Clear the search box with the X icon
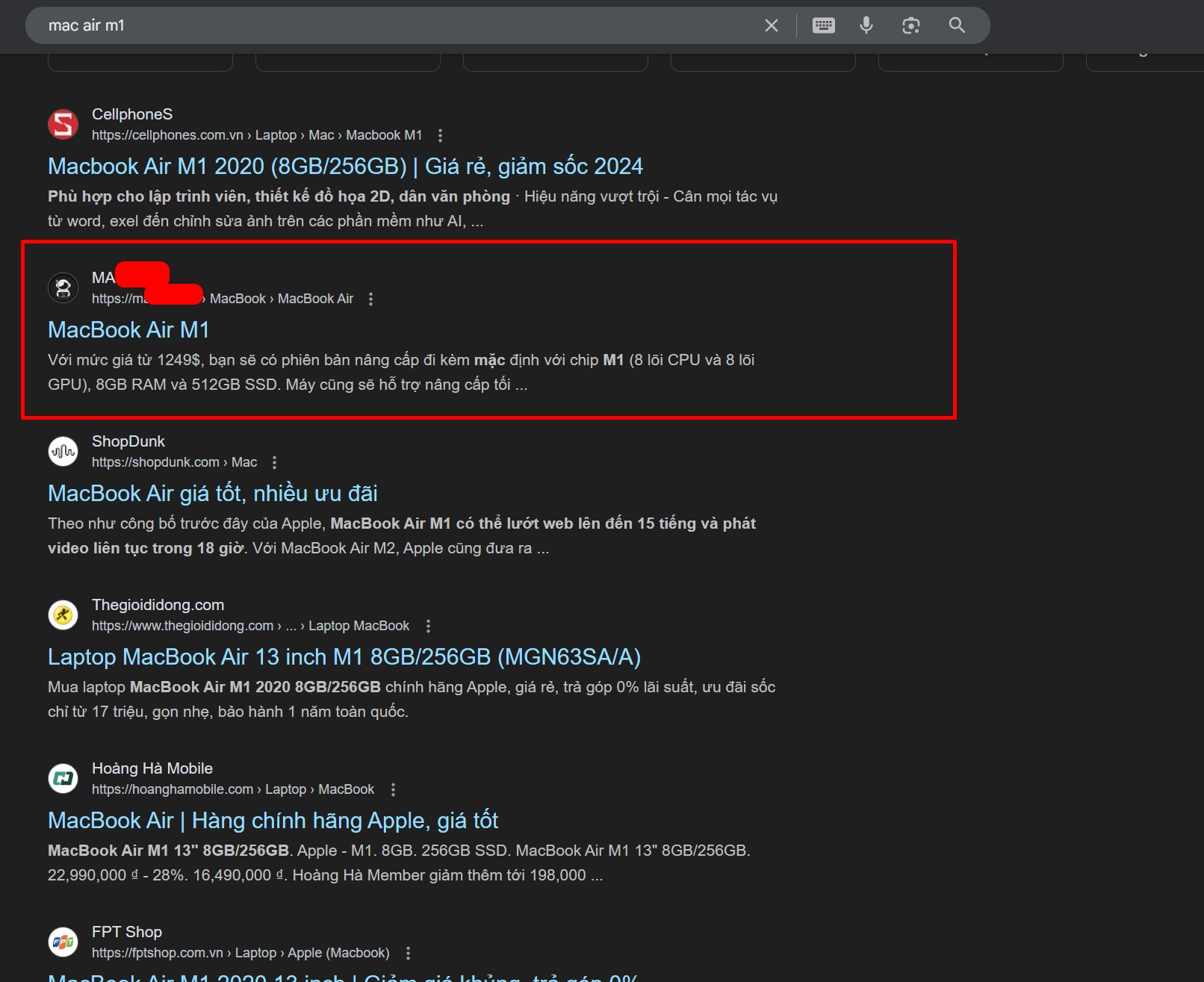1204x982 pixels. [772, 25]
